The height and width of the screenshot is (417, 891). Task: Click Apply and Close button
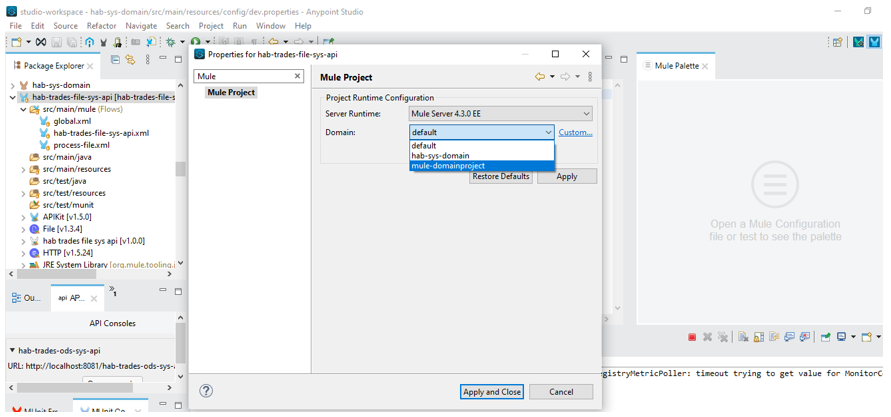pos(492,391)
